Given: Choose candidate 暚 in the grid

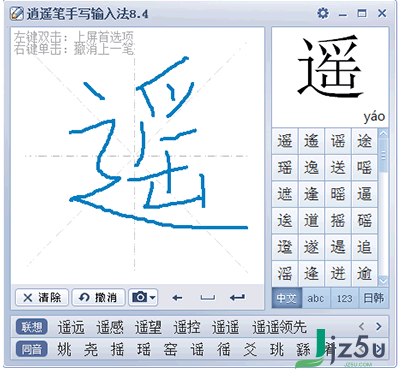Looking at the screenshot, I should coord(338,194).
